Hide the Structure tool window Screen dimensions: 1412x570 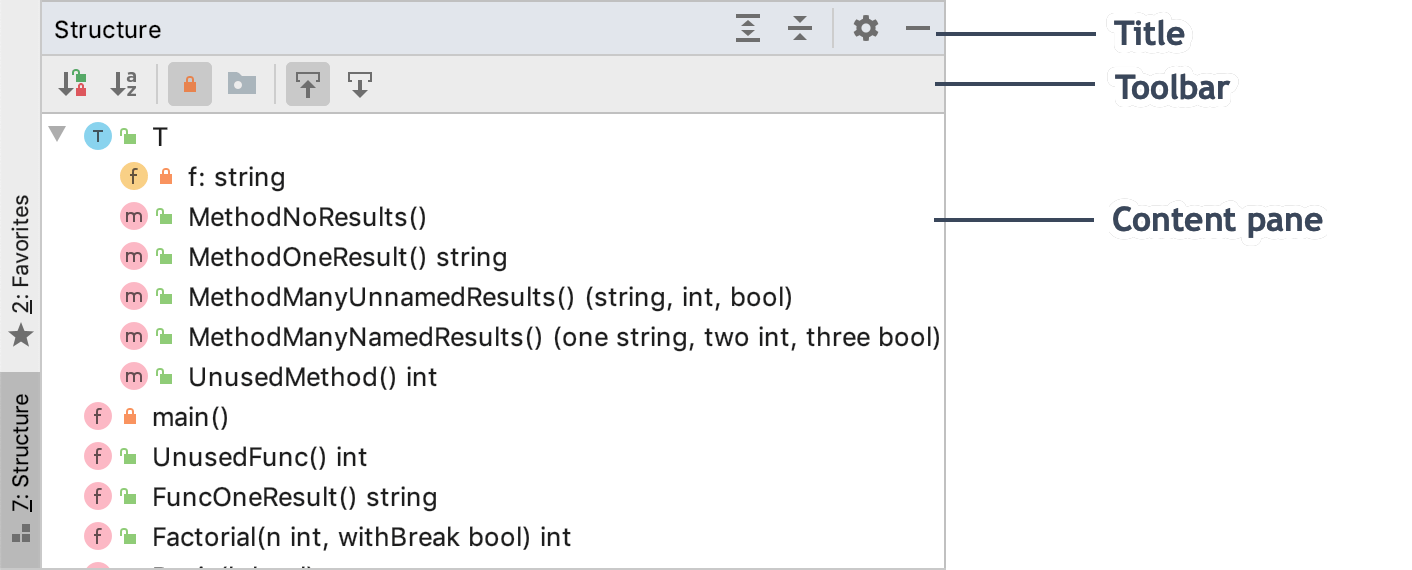[x=917, y=29]
